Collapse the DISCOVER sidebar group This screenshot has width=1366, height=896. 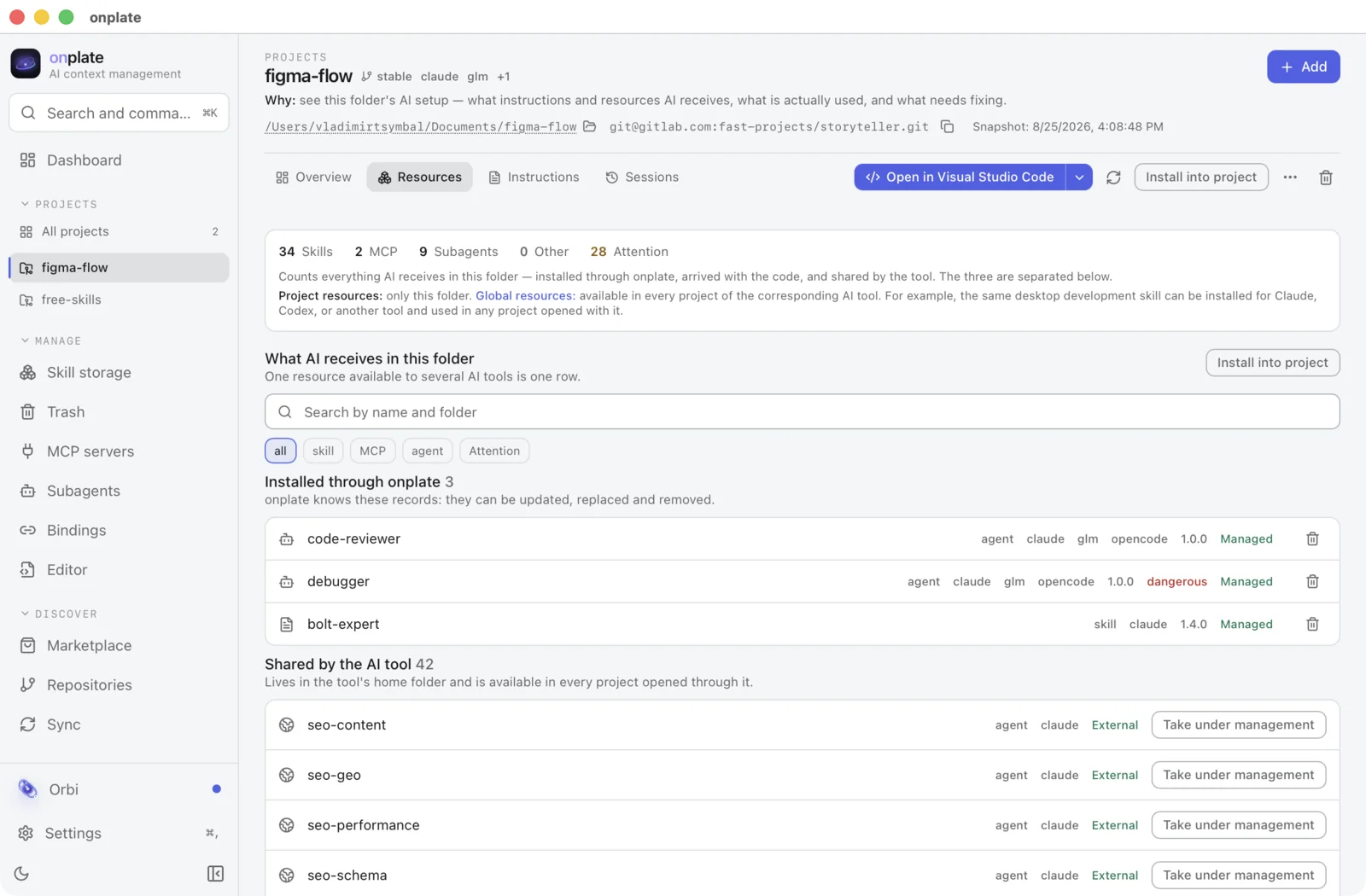(x=59, y=614)
